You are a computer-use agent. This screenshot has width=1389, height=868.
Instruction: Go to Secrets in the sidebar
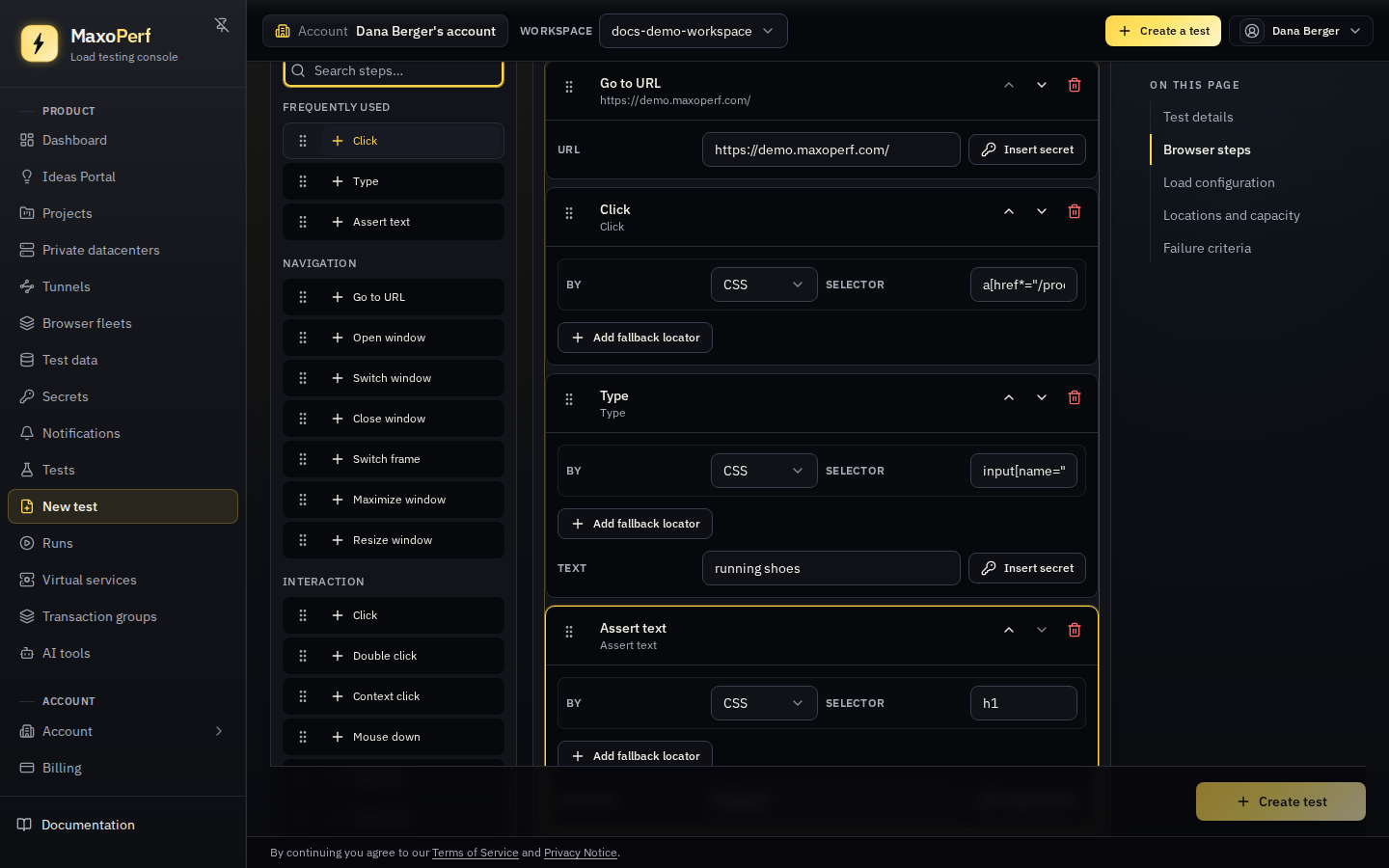[x=123, y=396]
